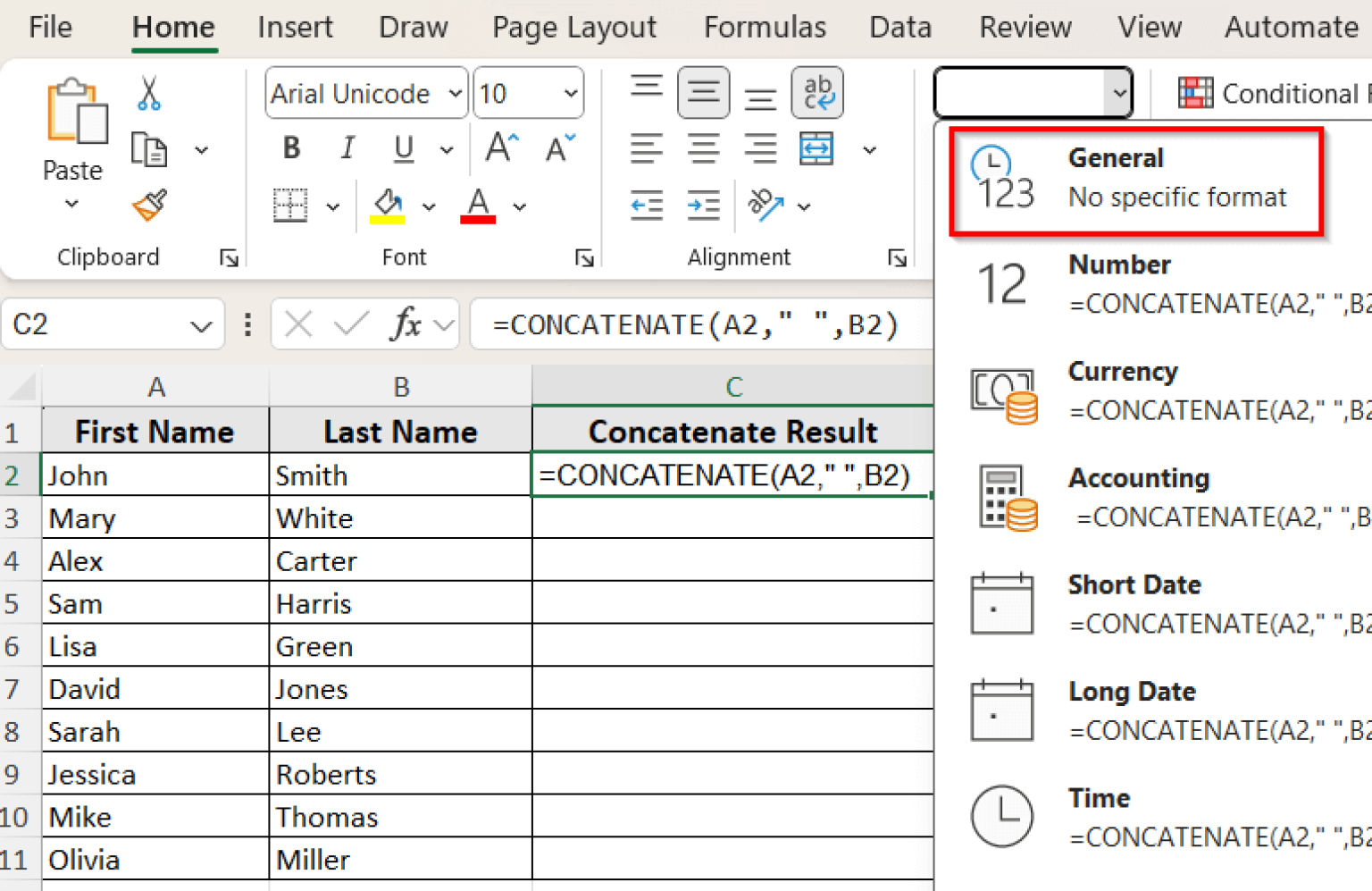Open Insert Function with the fx icon
1372x891 pixels.
pos(406,324)
